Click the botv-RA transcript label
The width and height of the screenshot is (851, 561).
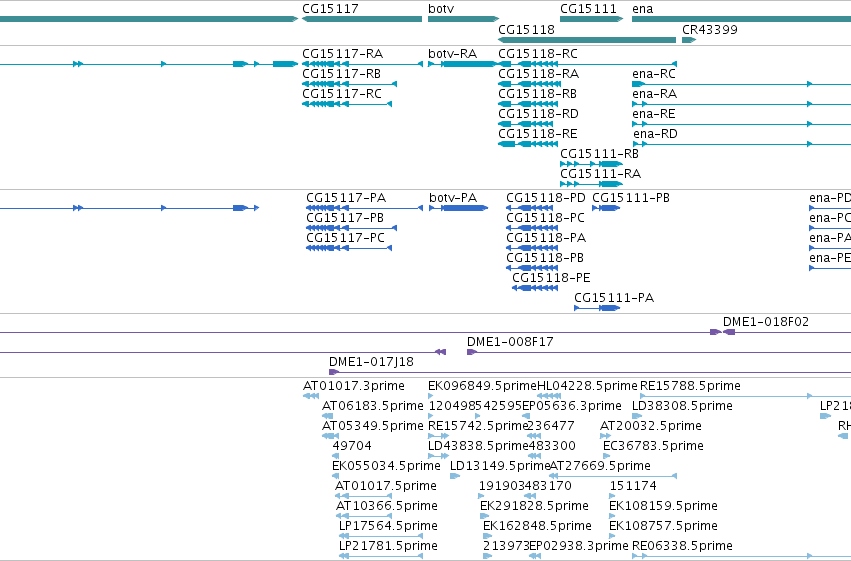[x=453, y=54]
